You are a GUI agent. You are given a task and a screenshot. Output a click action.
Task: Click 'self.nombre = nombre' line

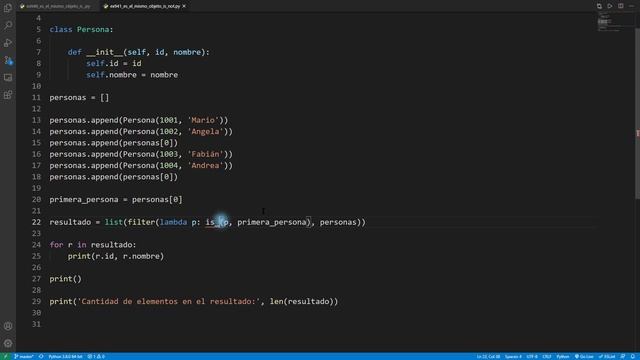pos(132,75)
